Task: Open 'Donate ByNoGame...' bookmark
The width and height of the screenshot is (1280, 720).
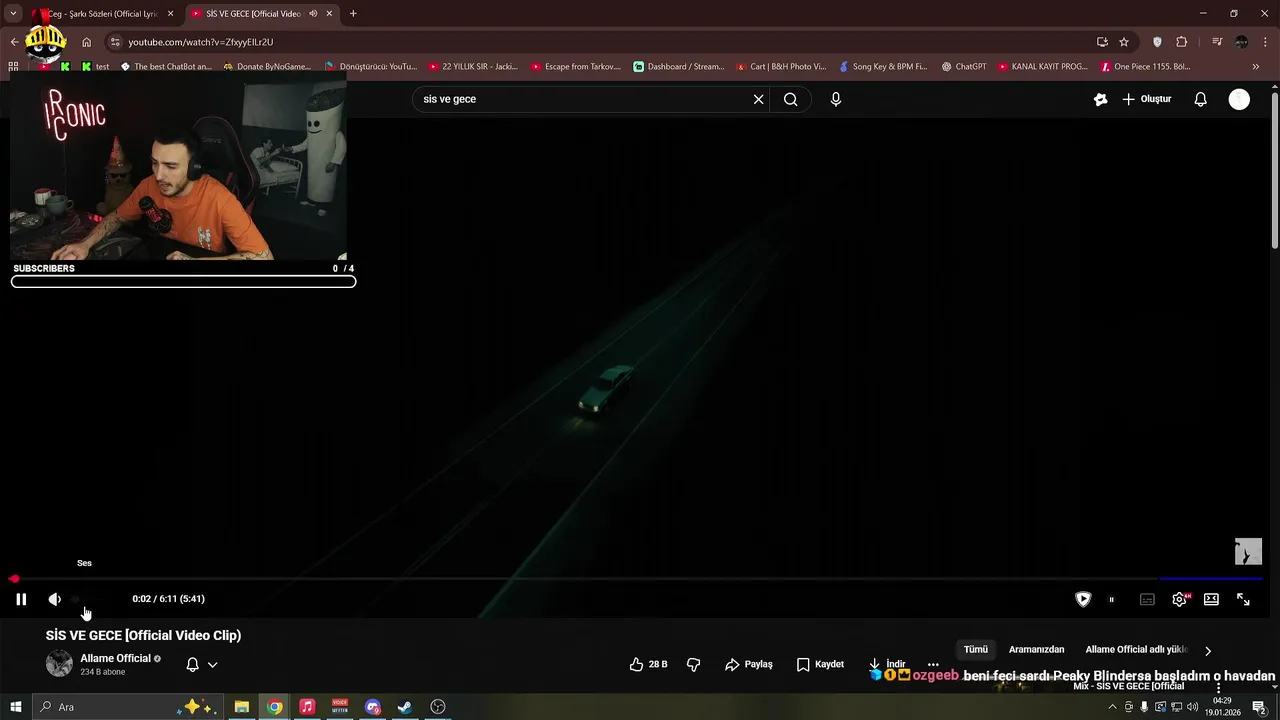Action: click(x=268, y=67)
